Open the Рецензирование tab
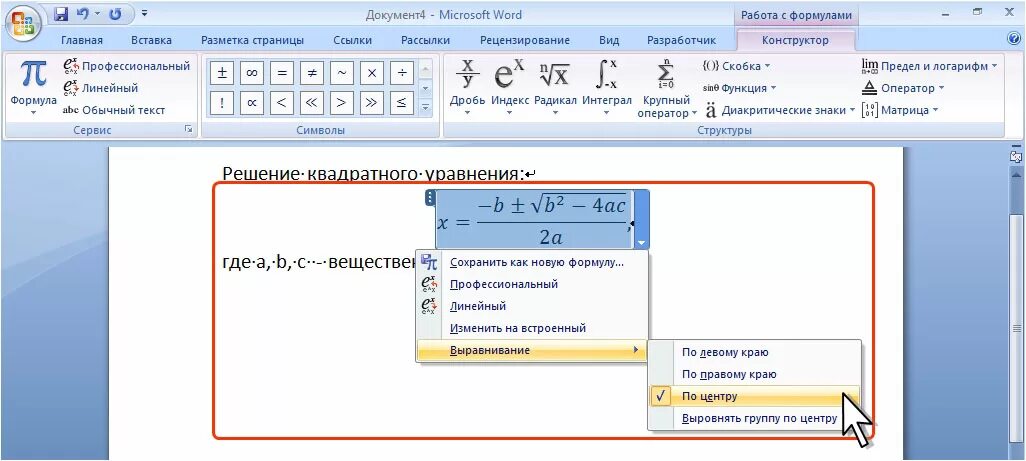Viewport: 1026px width, 461px height. tap(525, 40)
